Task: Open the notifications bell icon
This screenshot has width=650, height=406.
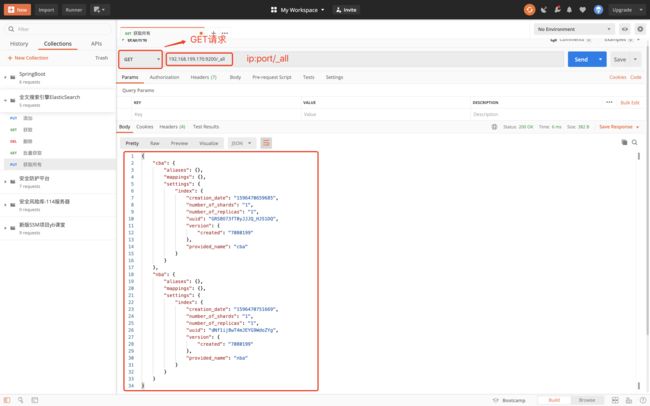Action: [x=570, y=10]
